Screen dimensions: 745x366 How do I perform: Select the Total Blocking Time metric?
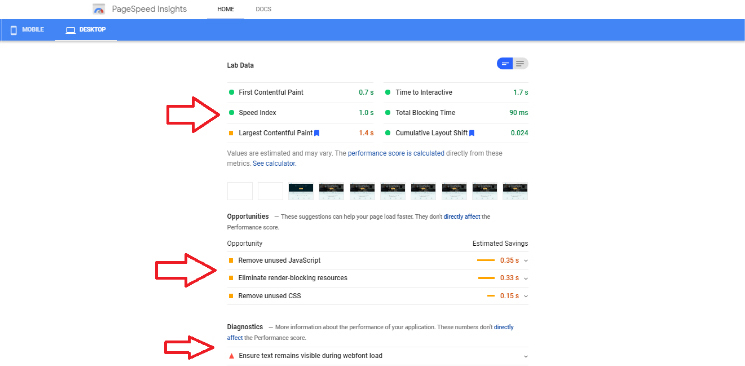456,113
